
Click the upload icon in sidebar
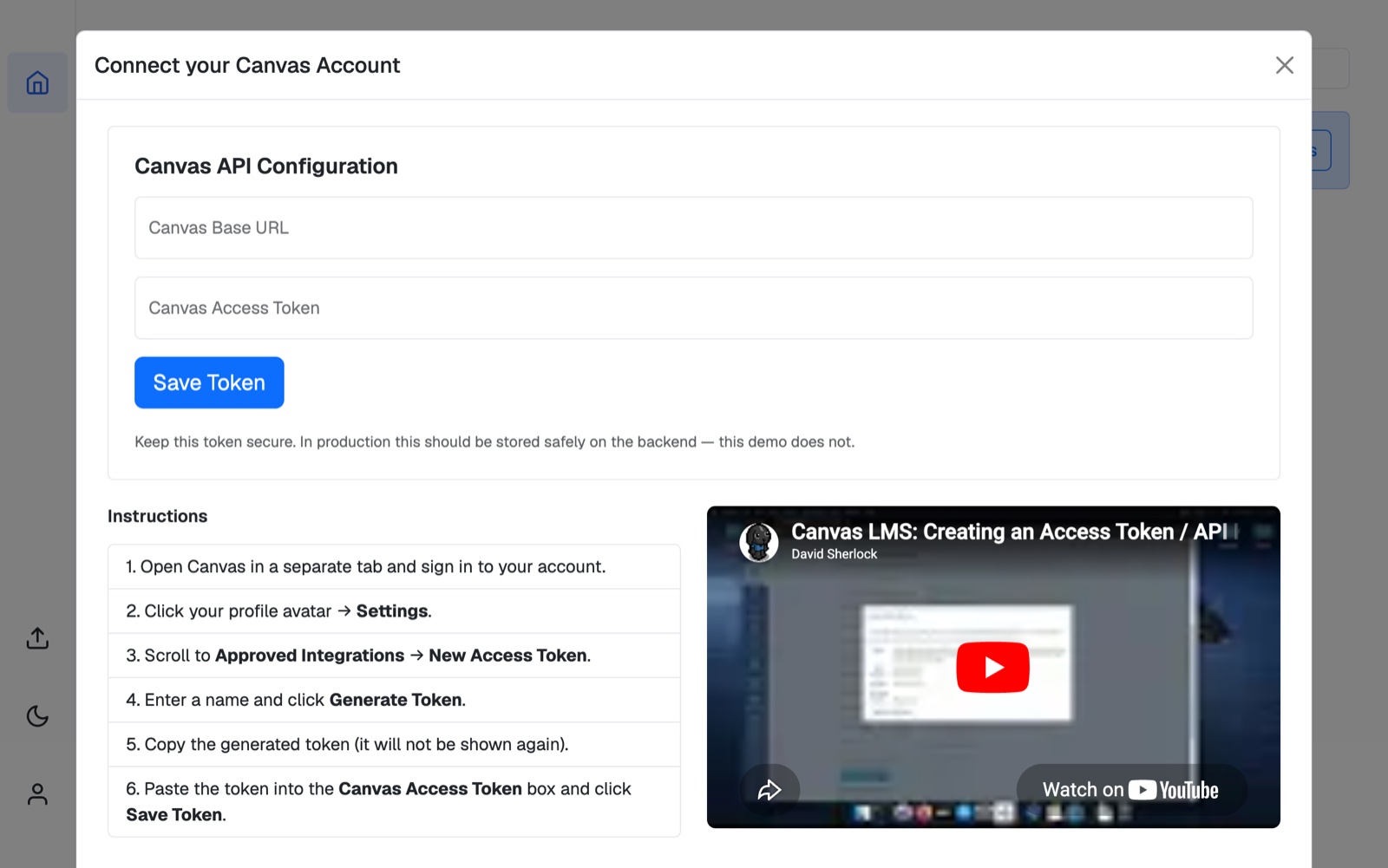(x=37, y=638)
